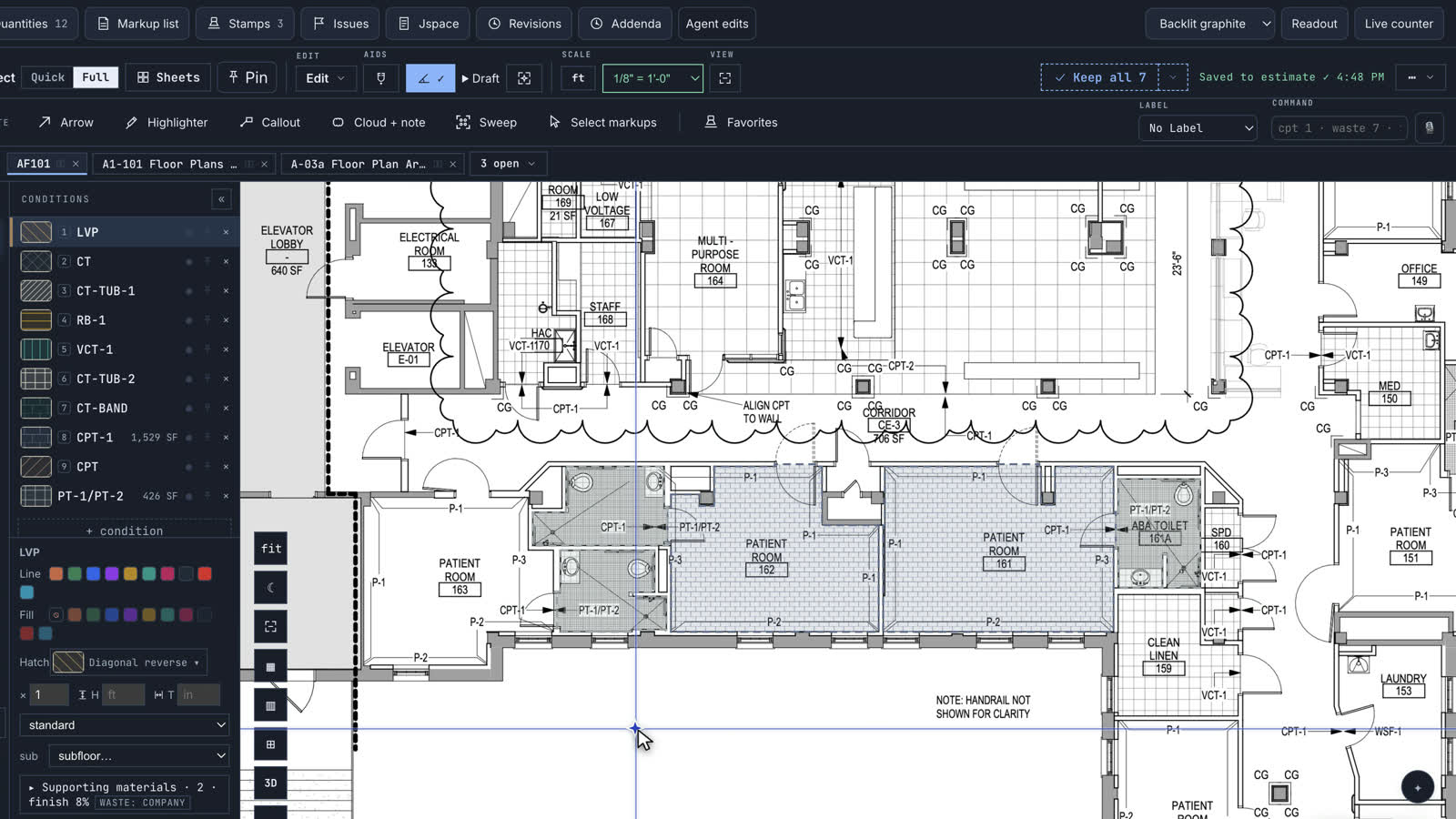Toggle Draft mode
1456x819 pixels.
pyautogui.click(x=480, y=78)
